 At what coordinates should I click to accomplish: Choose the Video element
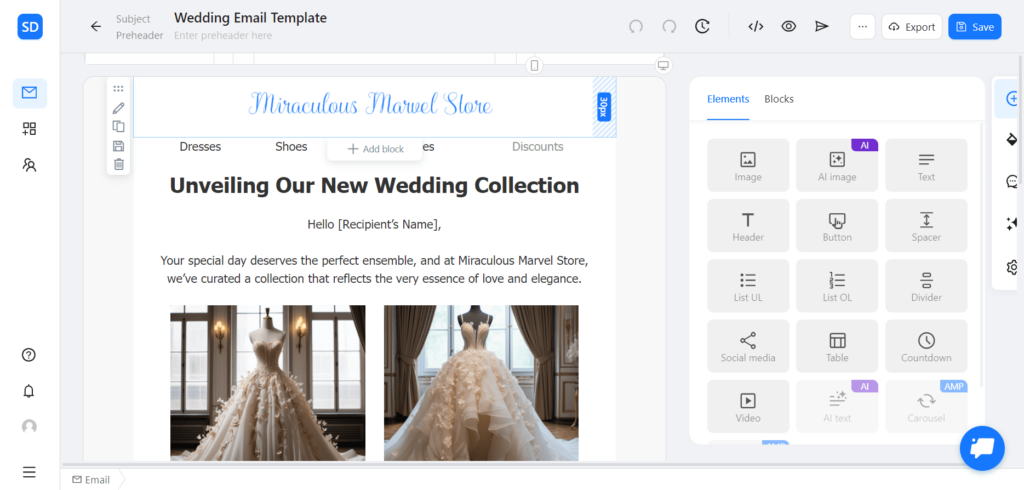[x=748, y=406]
